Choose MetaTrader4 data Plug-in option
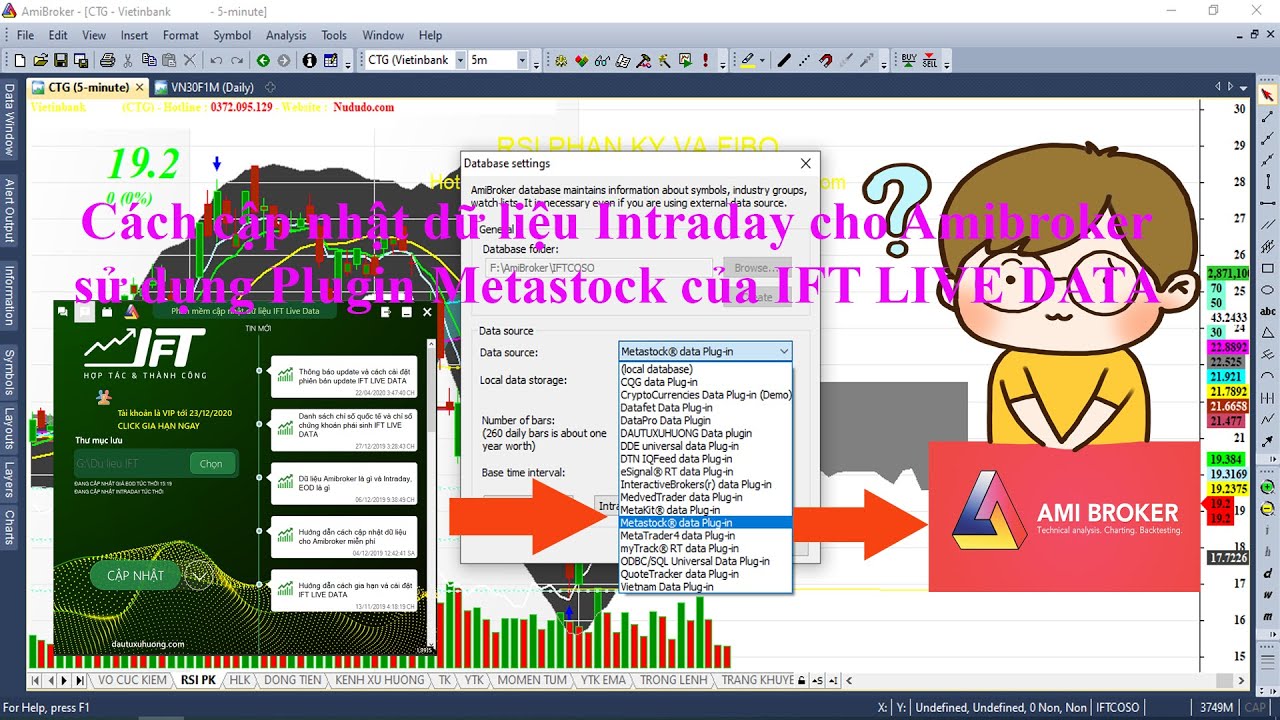 click(x=705, y=535)
